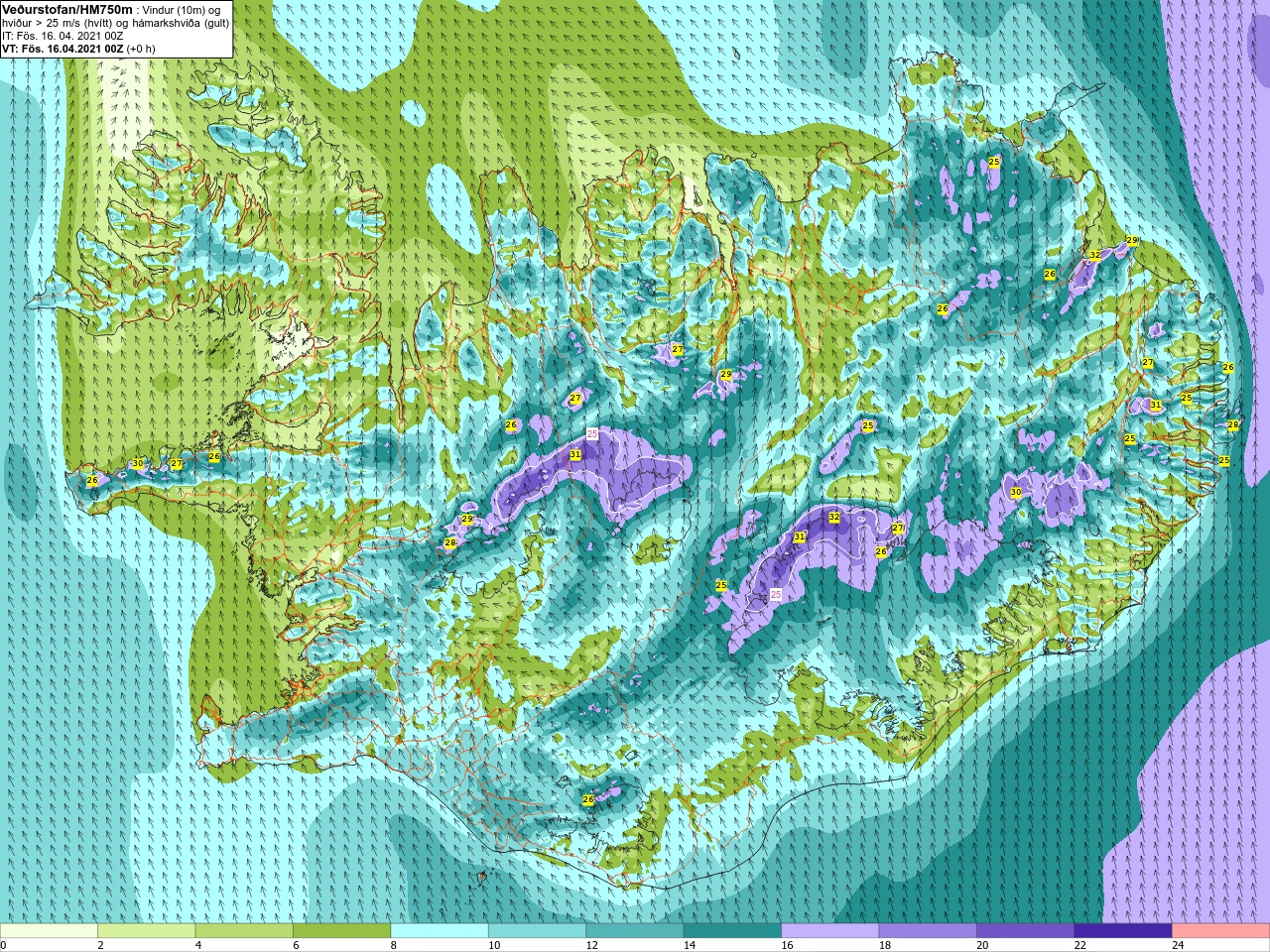This screenshot has width=1270, height=952.
Task: Click the Veðurstofan/HM750m title text
Action: tap(67, 9)
